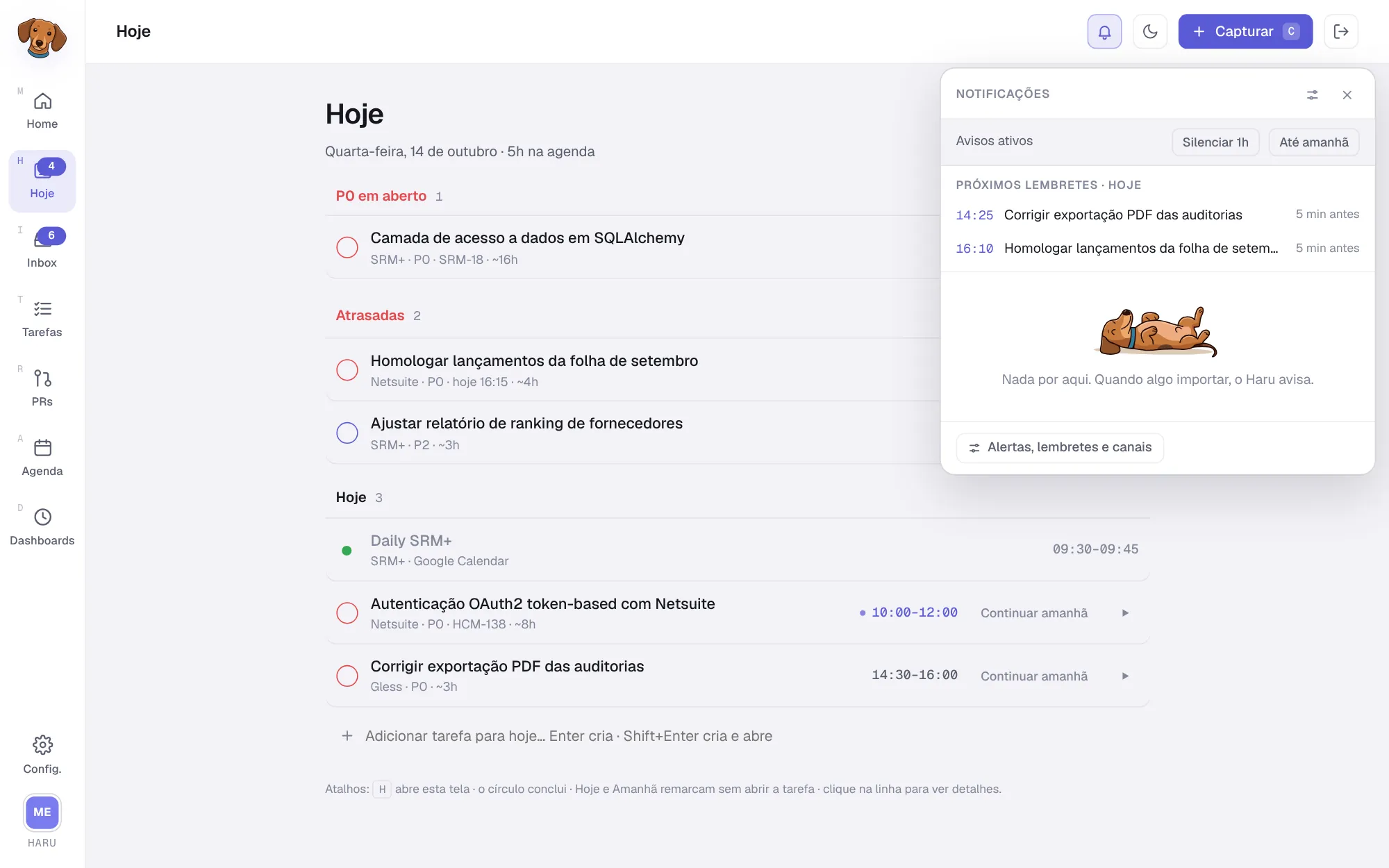Complete task Camada de acesso a dados
1389x868 pixels.
click(x=347, y=247)
